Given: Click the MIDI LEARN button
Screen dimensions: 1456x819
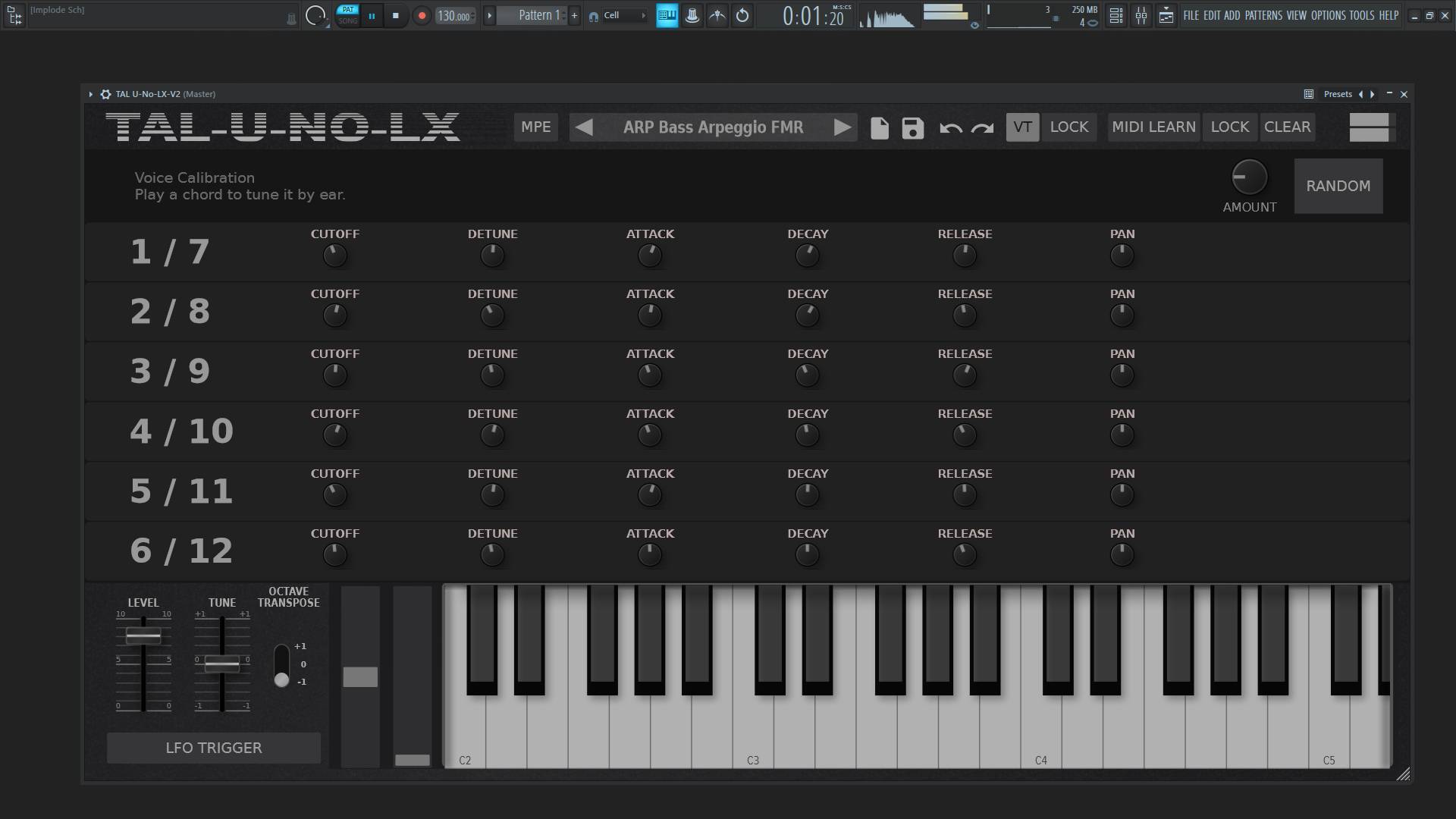Looking at the screenshot, I should click(x=1153, y=127).
